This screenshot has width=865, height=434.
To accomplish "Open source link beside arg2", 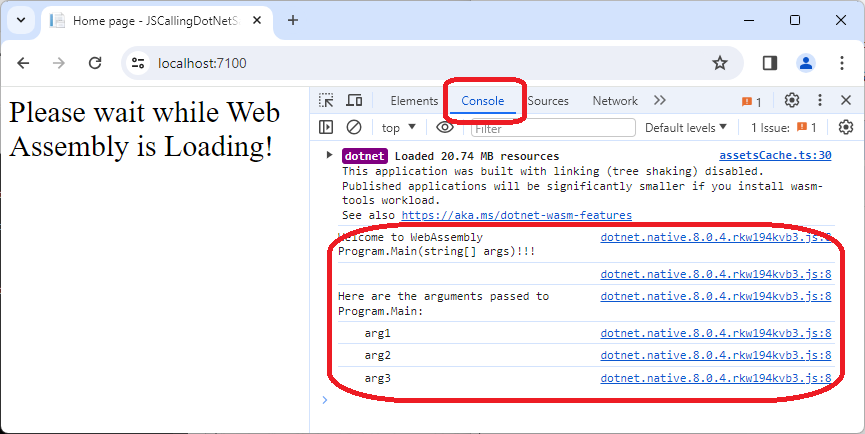I will click(716, 355).
